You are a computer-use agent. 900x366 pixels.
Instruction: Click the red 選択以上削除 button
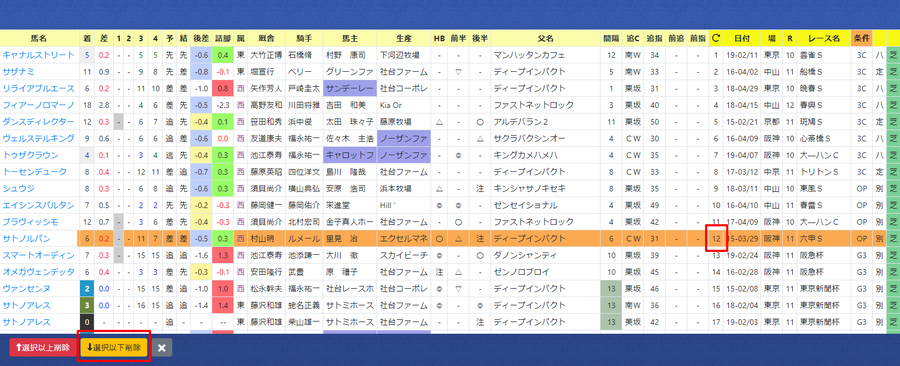click(x=42, y=348)
